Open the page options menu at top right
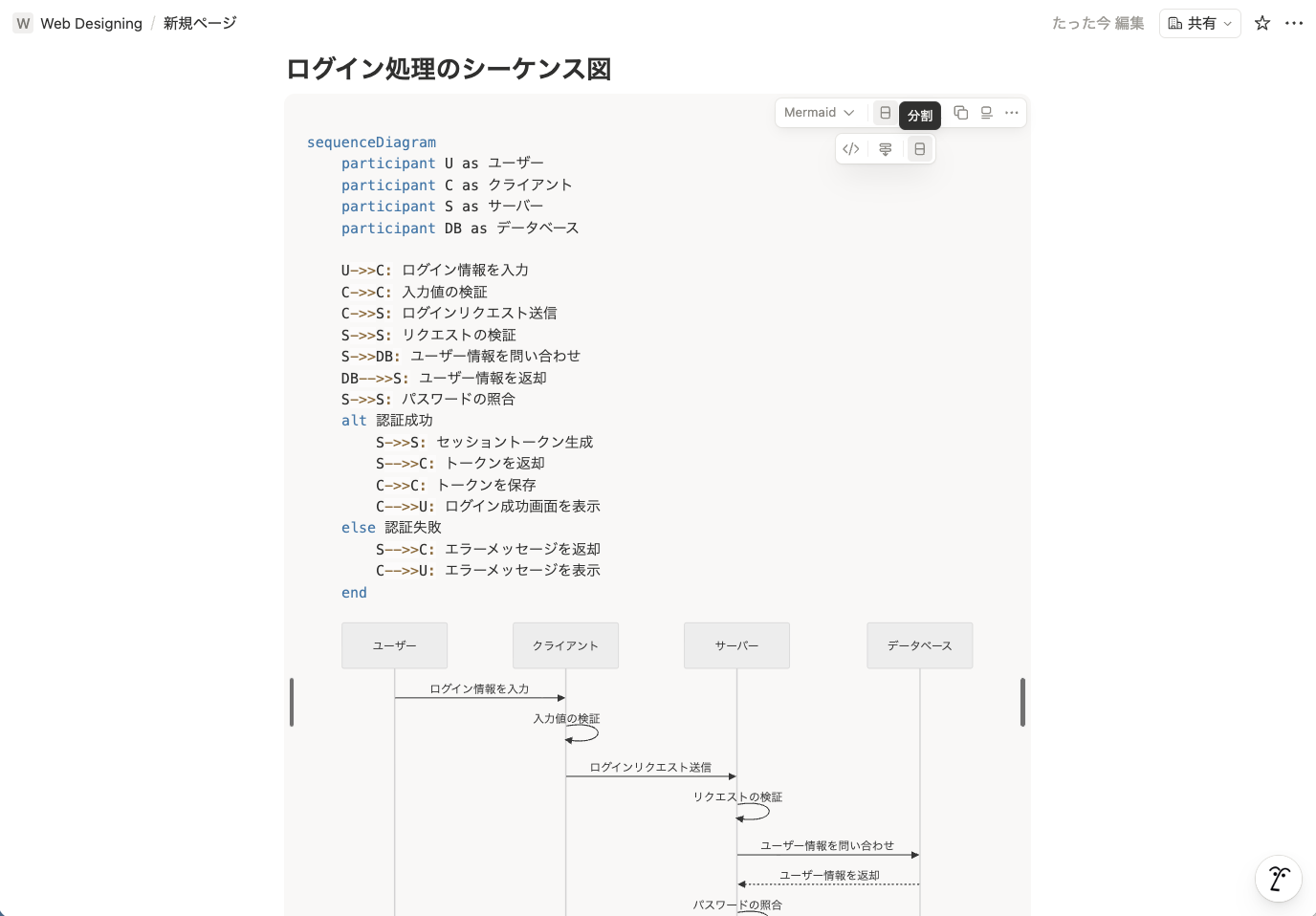This screenshot has width=1316, height=916. (x=1294, y=23)
